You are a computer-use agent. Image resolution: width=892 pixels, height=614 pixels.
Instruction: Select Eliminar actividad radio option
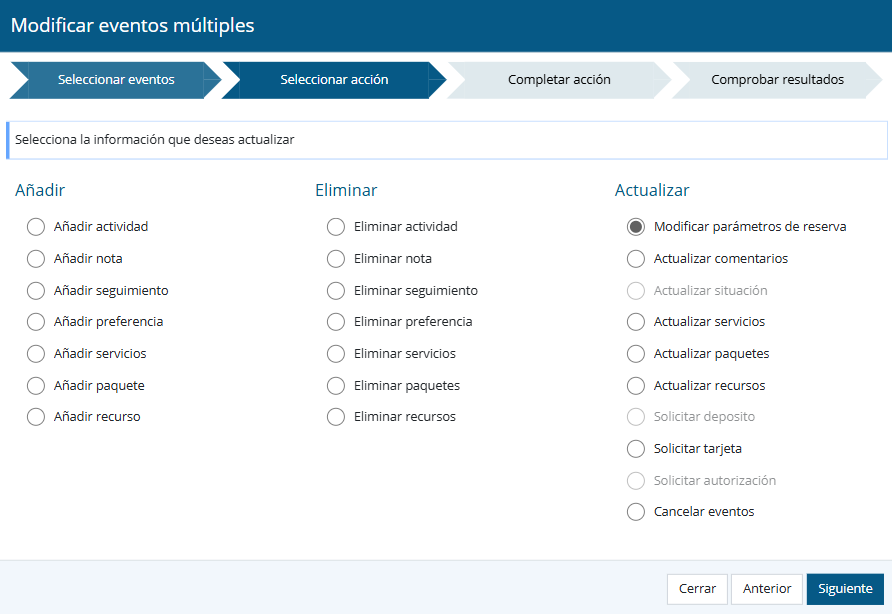pyautogui.click(x=336, y=227)
